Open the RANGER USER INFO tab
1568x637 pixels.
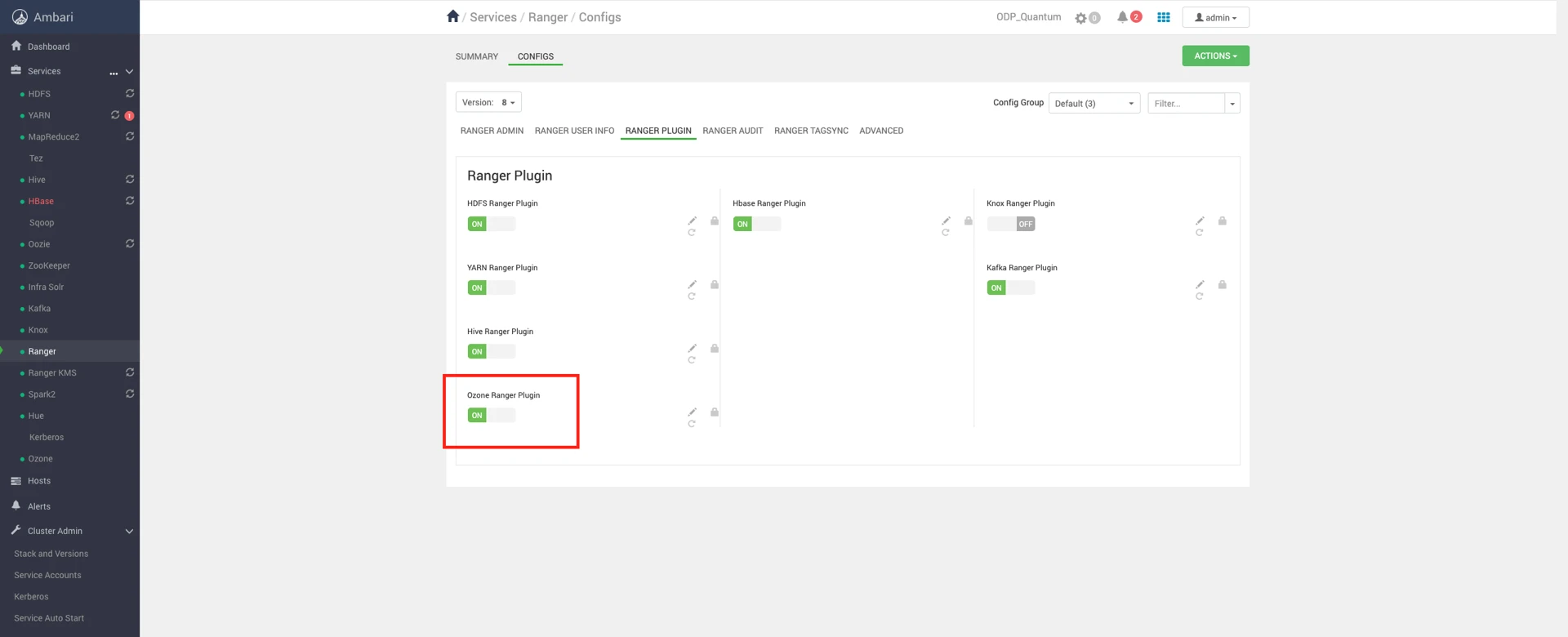[x=574, y=131]
